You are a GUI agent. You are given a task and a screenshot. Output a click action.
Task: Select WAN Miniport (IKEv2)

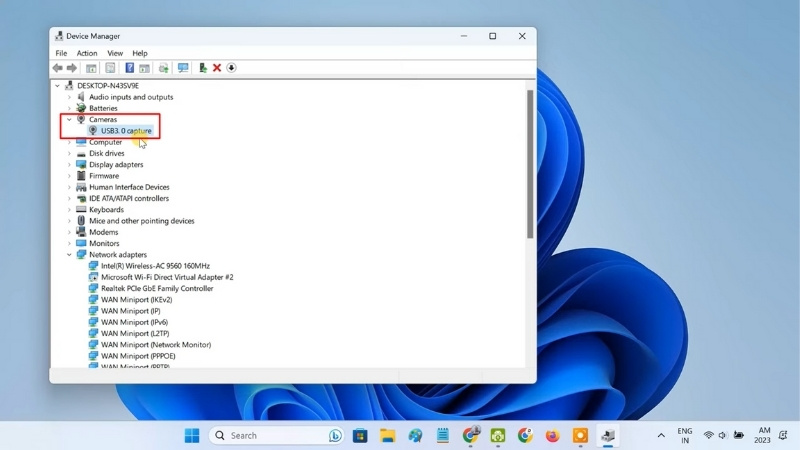point(136,299)
